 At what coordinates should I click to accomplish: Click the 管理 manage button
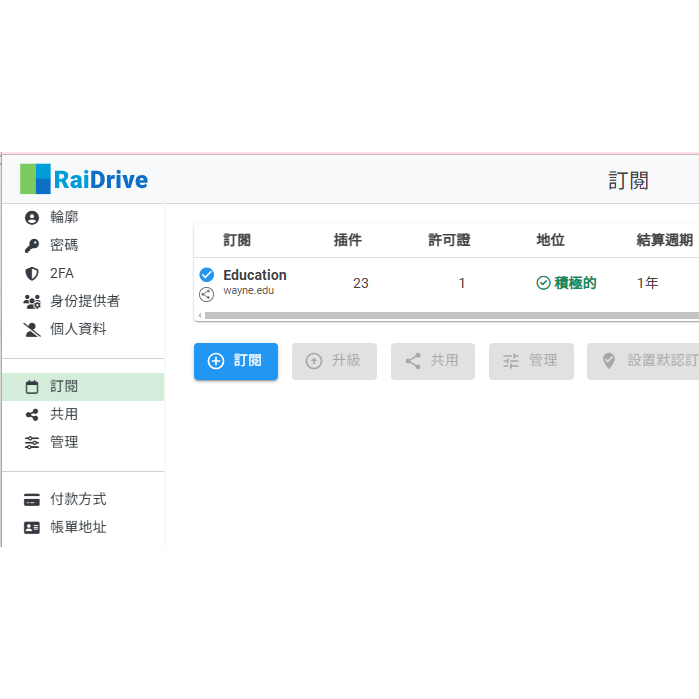pyautogui.click(x=531, y=361)
